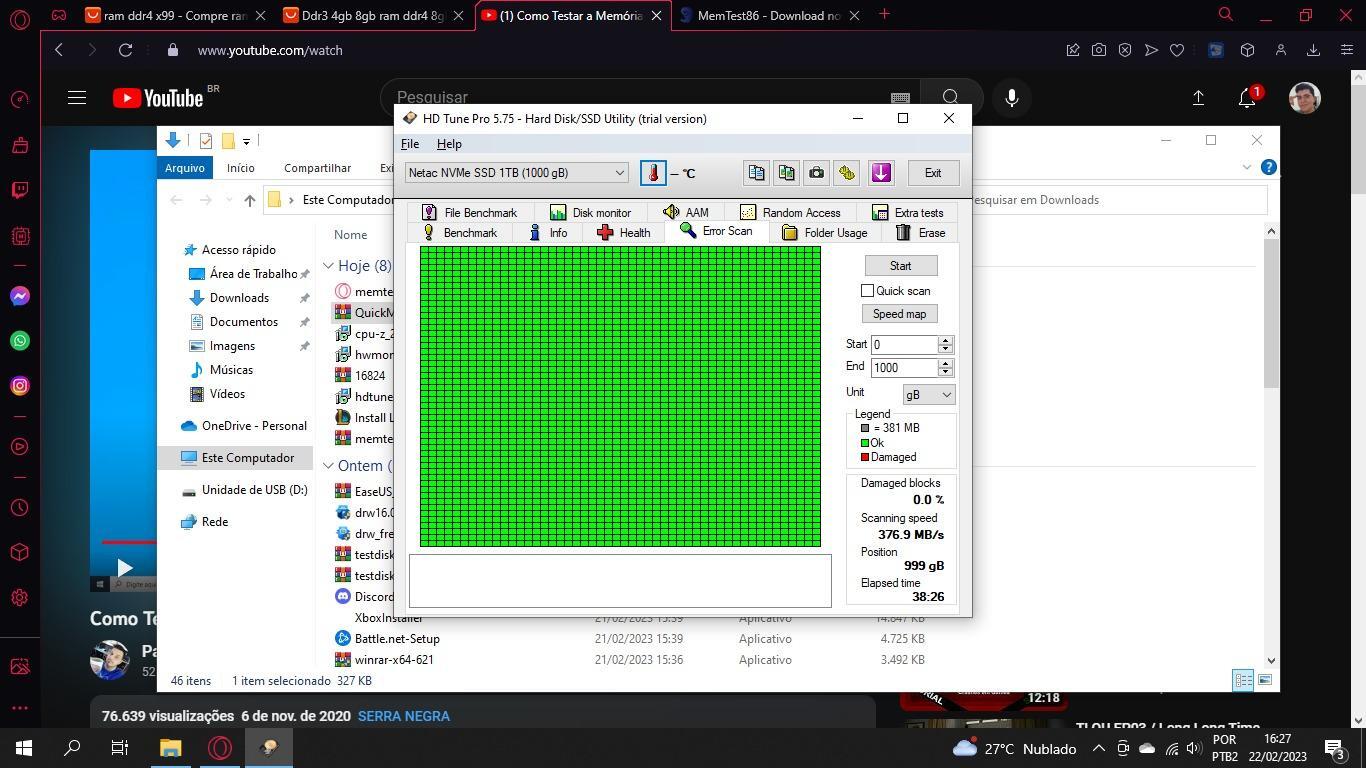Open the Erase tab
The height and width of the screenshot is (768, 1366).
(920, 233)
